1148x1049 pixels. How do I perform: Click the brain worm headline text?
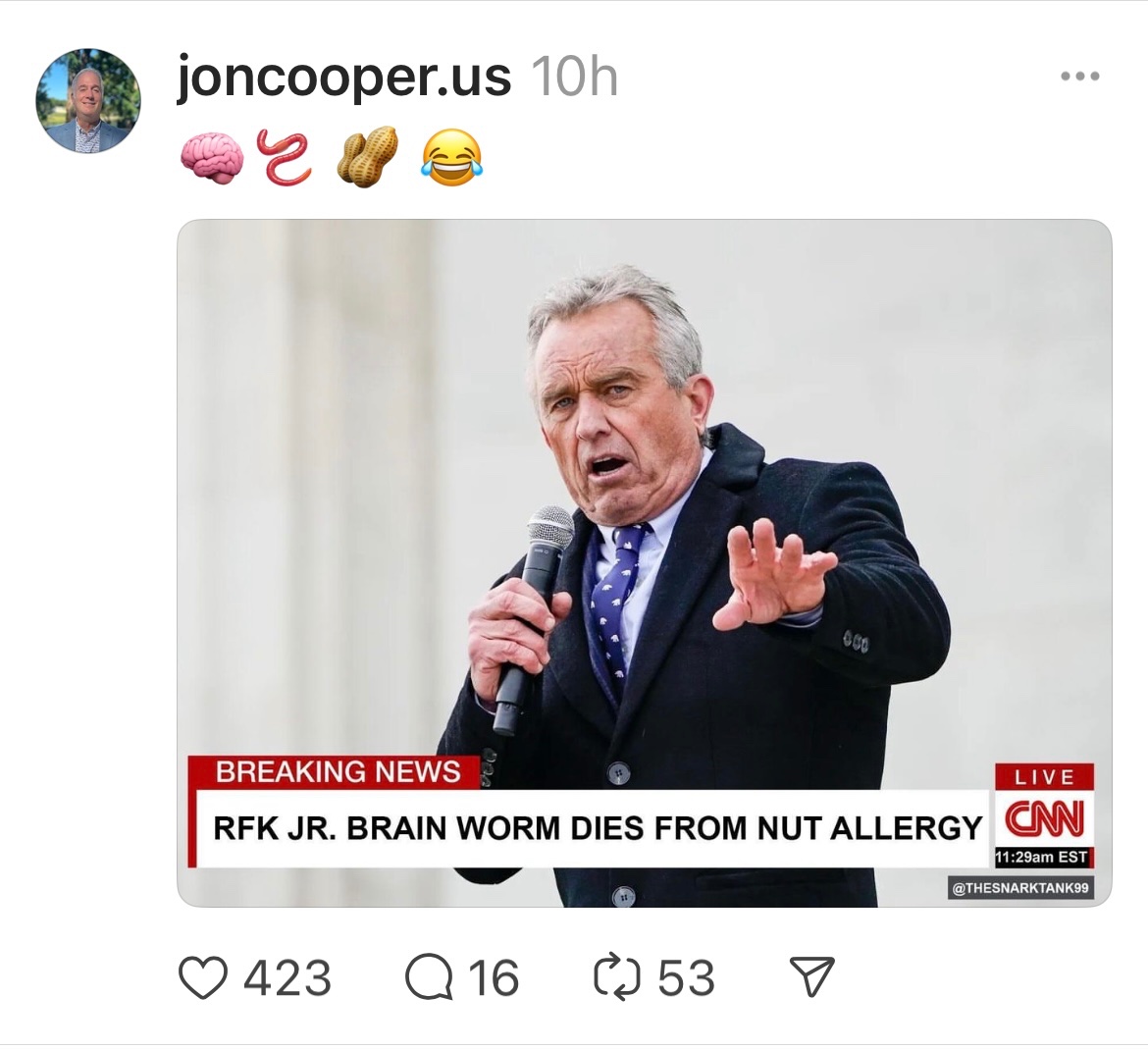tap(597, 828)
